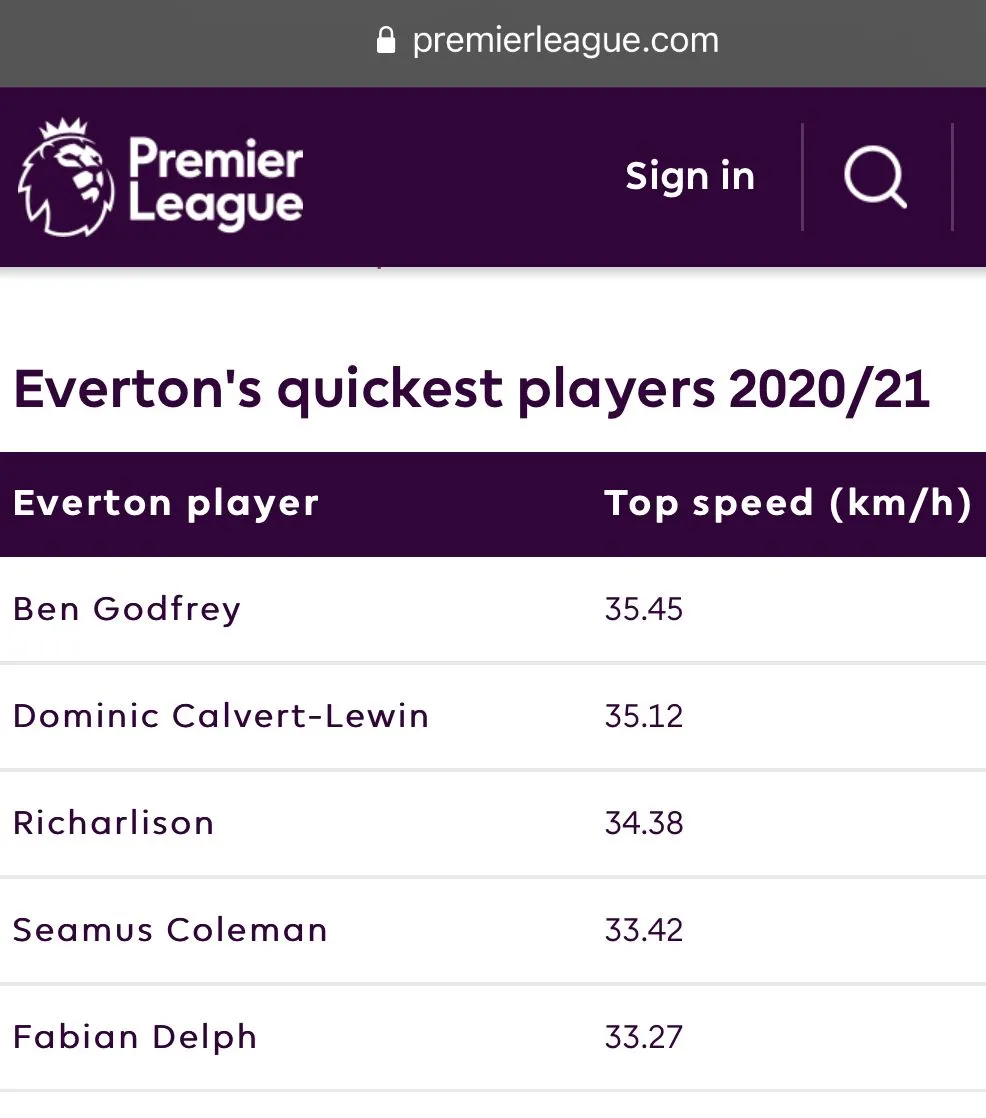Open search with the magnifying glass icon
Screen dimensions: 986x1118
point(875,178)
